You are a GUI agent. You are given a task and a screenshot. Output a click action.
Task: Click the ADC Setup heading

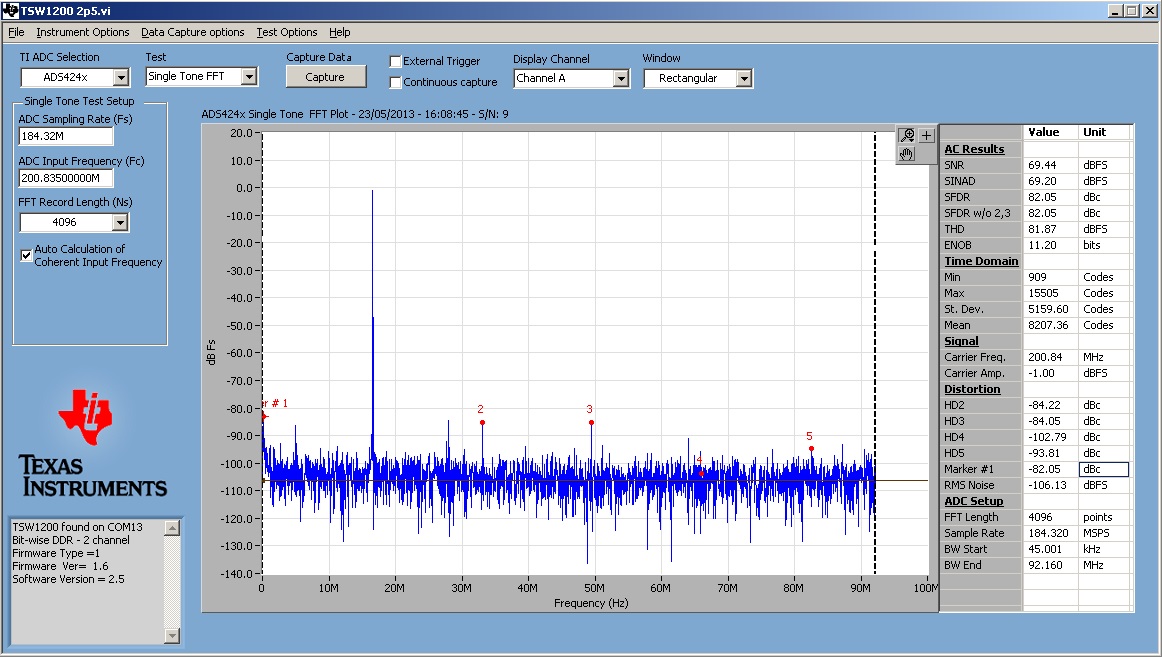point(973,501)
